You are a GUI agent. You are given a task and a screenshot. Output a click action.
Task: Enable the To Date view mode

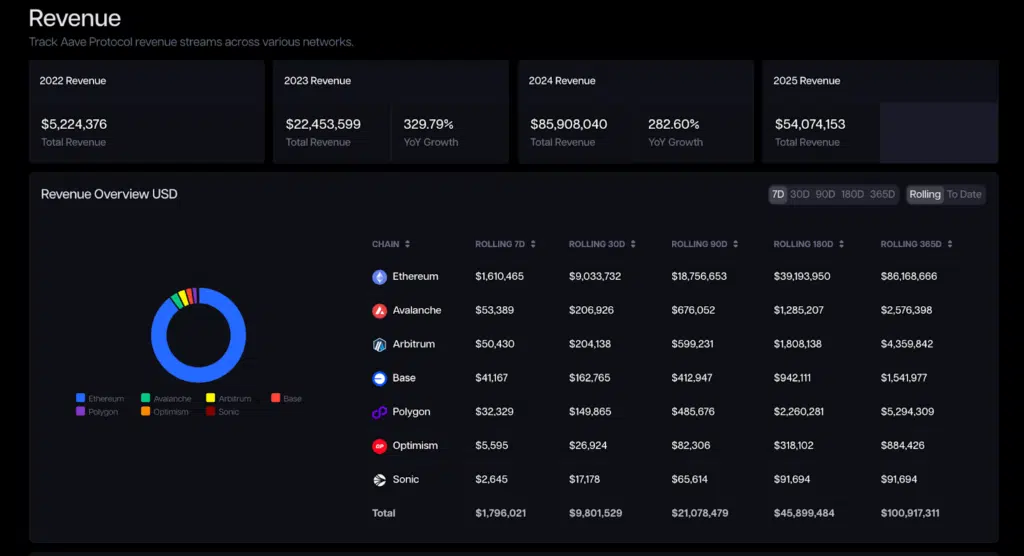[964, 195]
